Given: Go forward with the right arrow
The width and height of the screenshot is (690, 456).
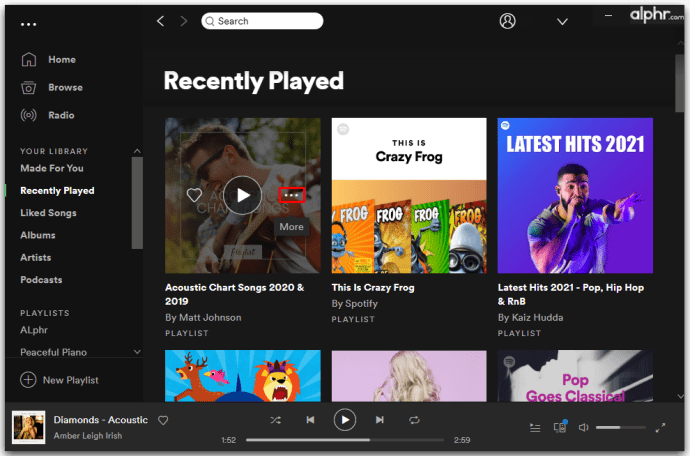Looking at the screenshot, I should coord(184,21).
